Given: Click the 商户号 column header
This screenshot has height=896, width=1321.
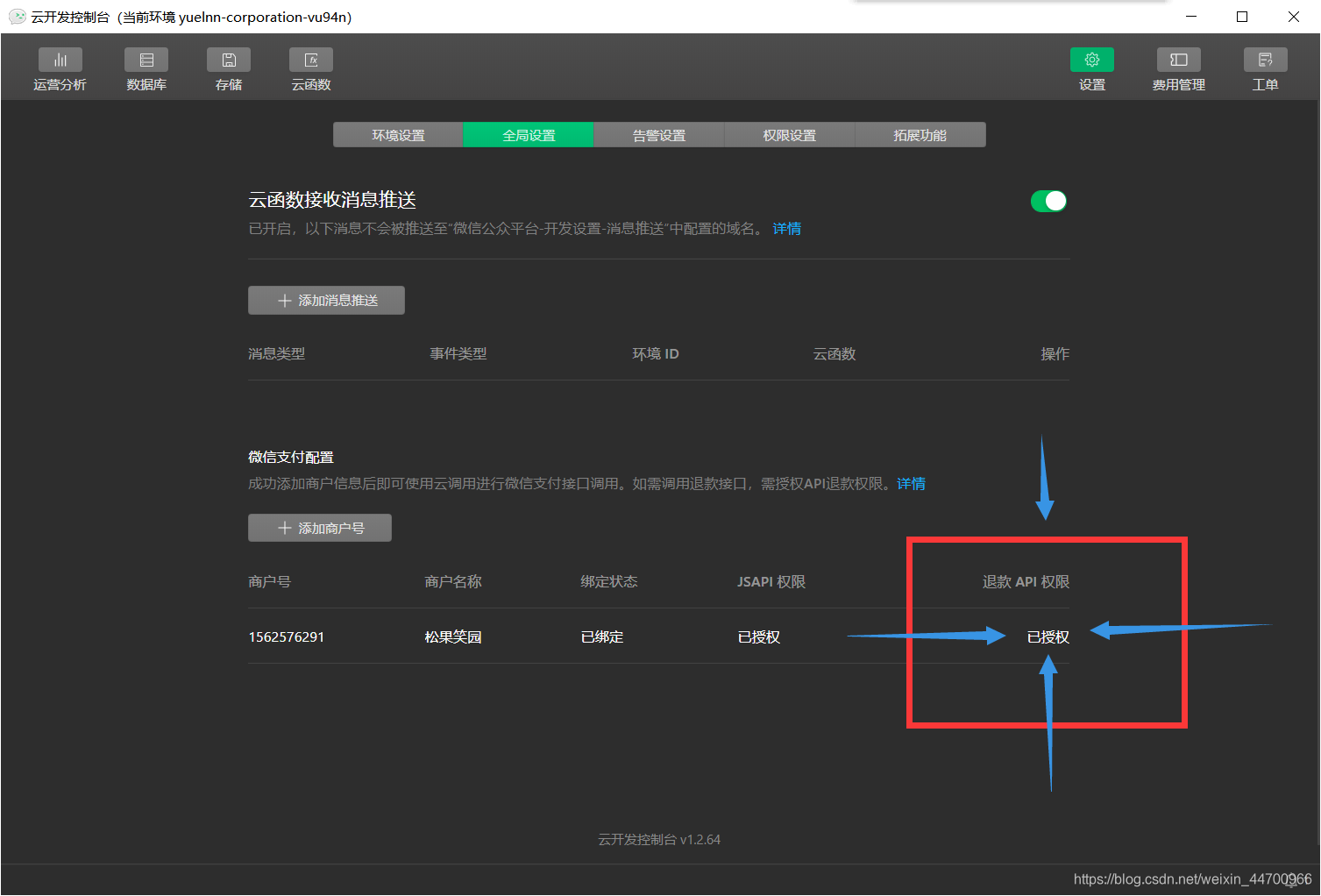Looking at the screenshot, I should 270,582.
